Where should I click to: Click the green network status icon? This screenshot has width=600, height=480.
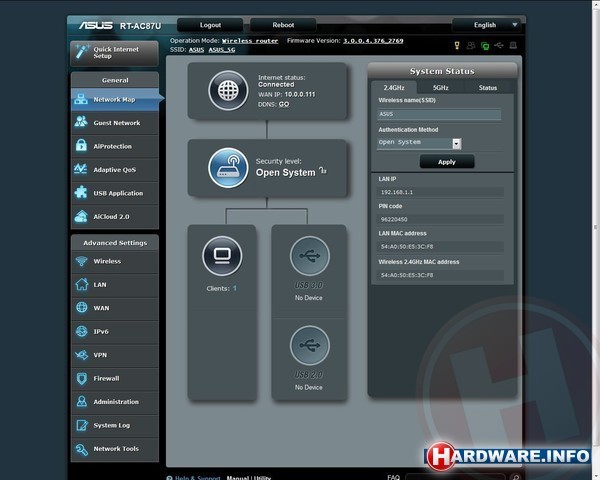tap(485, 46)
